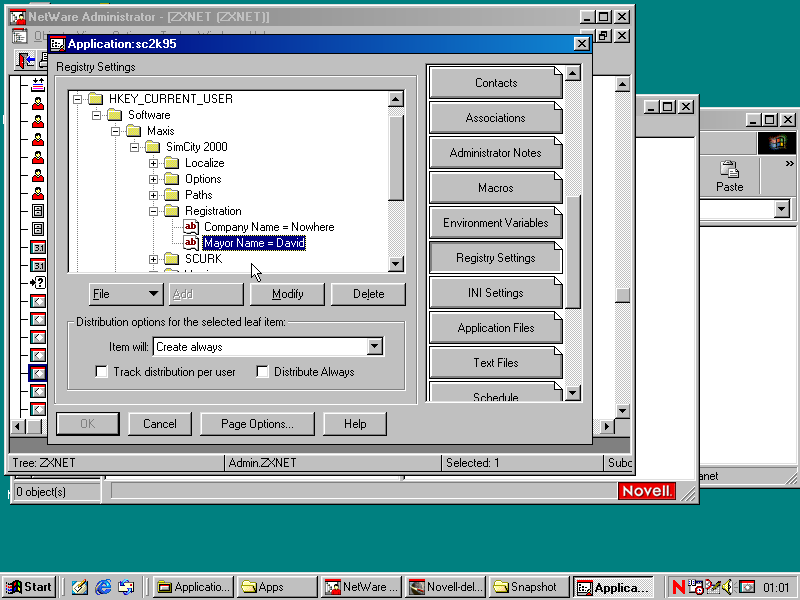
Task: Click the Maxis folder icon
Action: 134,131
